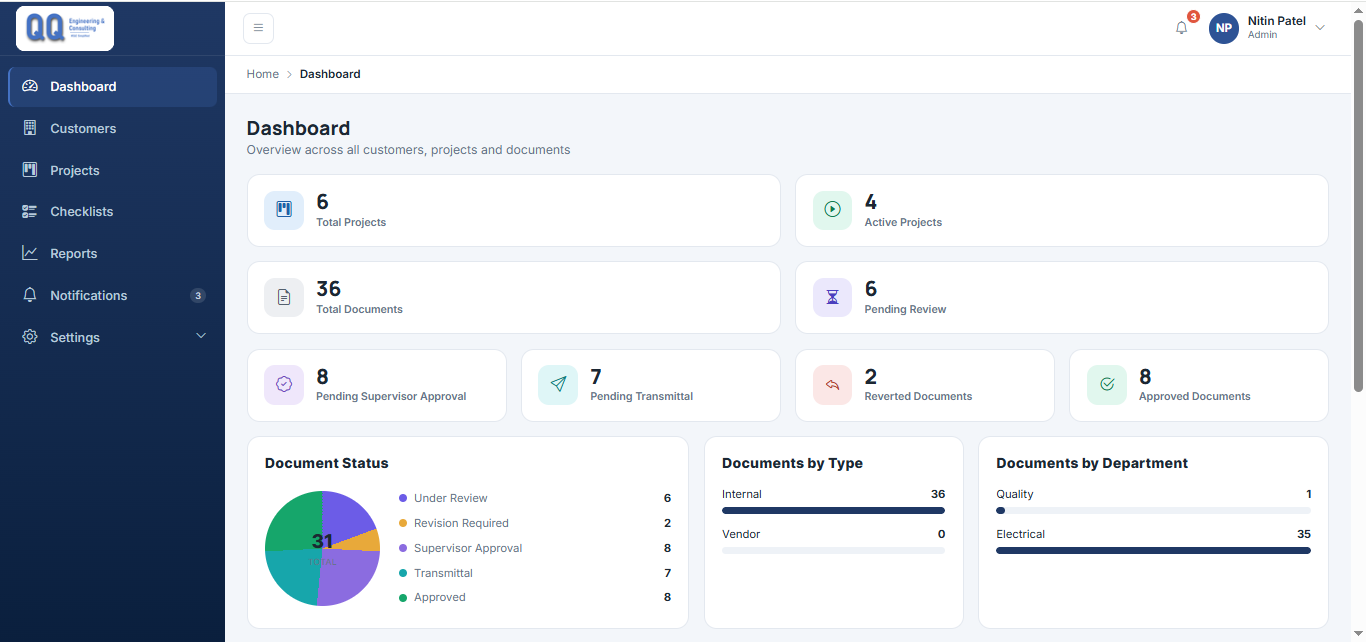Click the Reverted Documents reply arrow icon
The width and height of the screenshot is (1366, 642).
832,385
